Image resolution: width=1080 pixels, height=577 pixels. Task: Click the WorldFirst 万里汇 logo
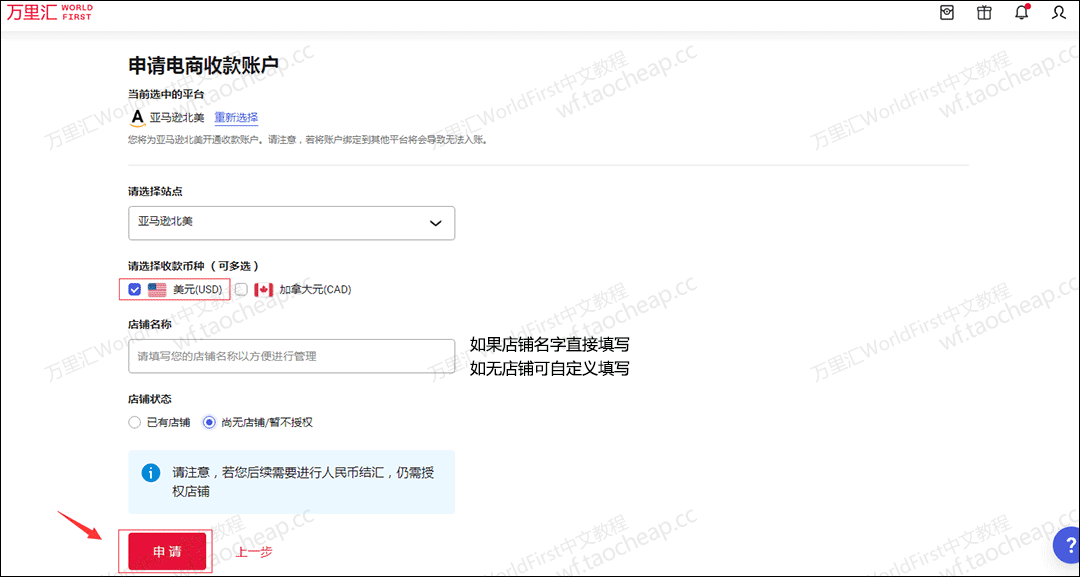(50, 12)
